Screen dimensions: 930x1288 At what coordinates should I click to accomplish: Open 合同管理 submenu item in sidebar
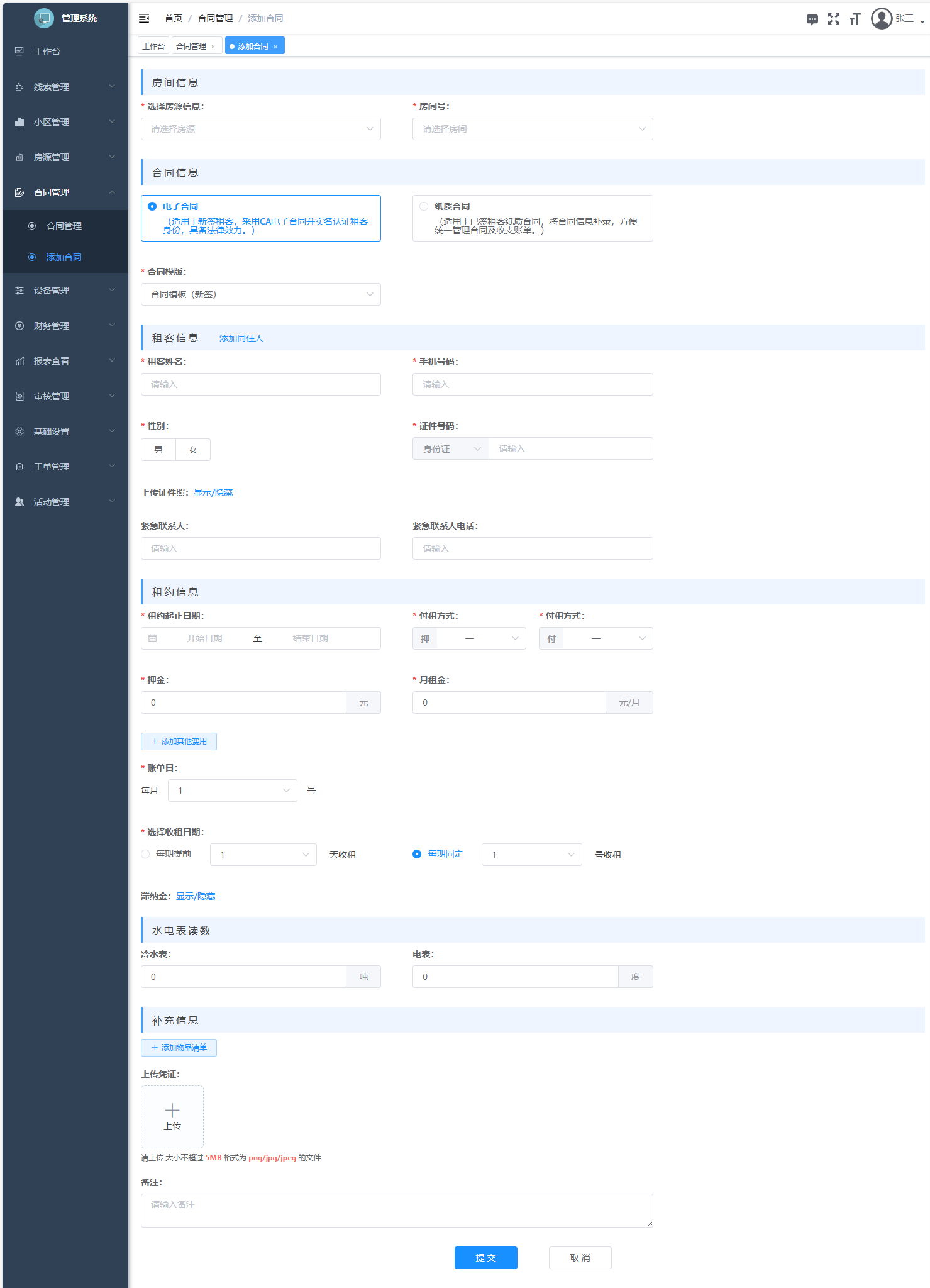coord(64,226)
